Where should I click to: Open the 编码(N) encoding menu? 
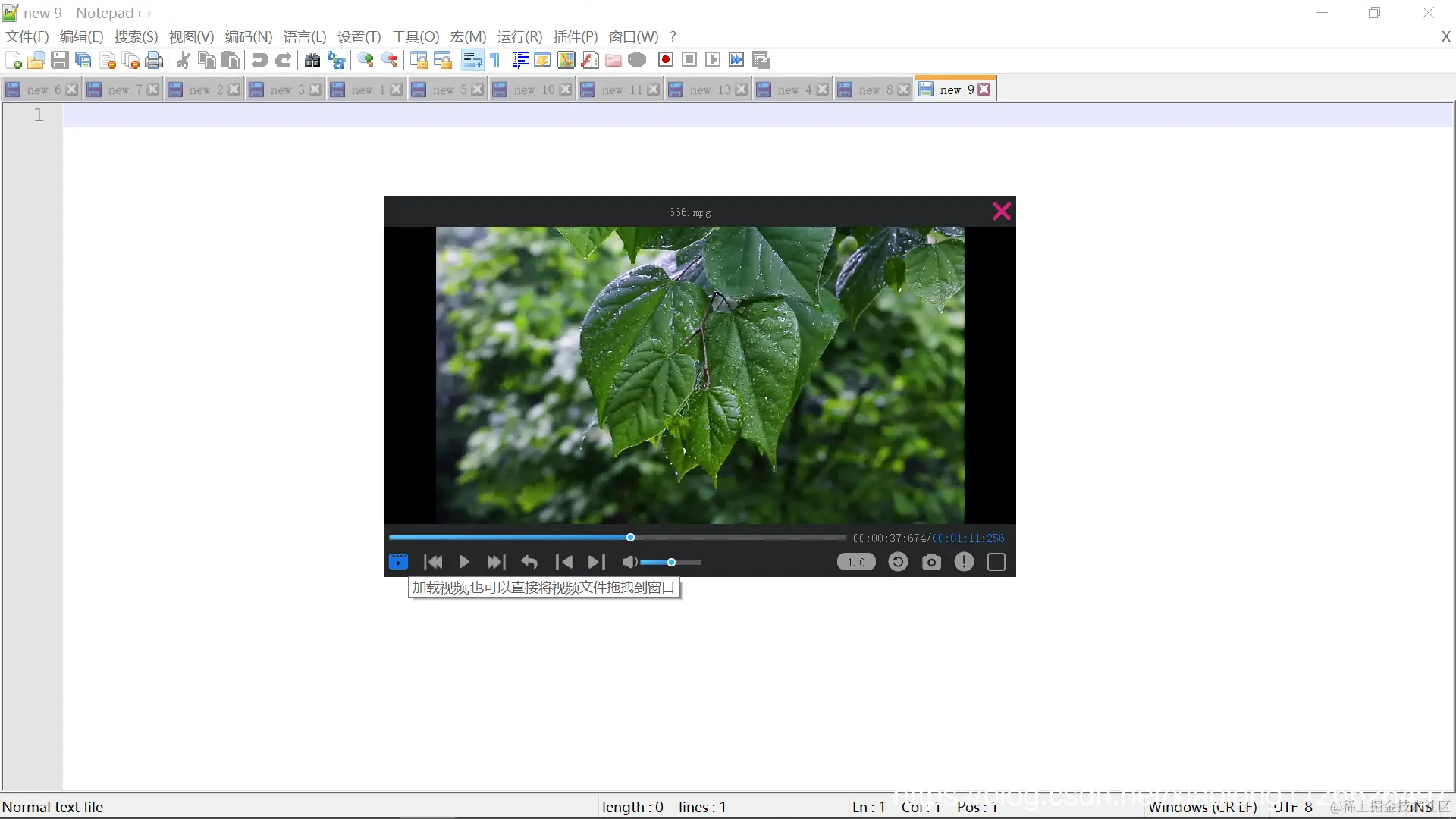click(248, 36)
